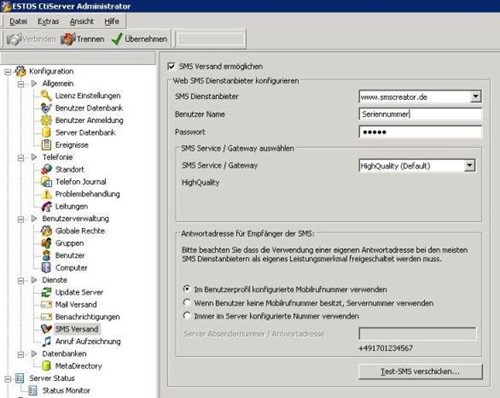This screenshot has width=500, height=398.
Task: Select the Benutzer Datenbank icon
Action: [x=46, y=108]
